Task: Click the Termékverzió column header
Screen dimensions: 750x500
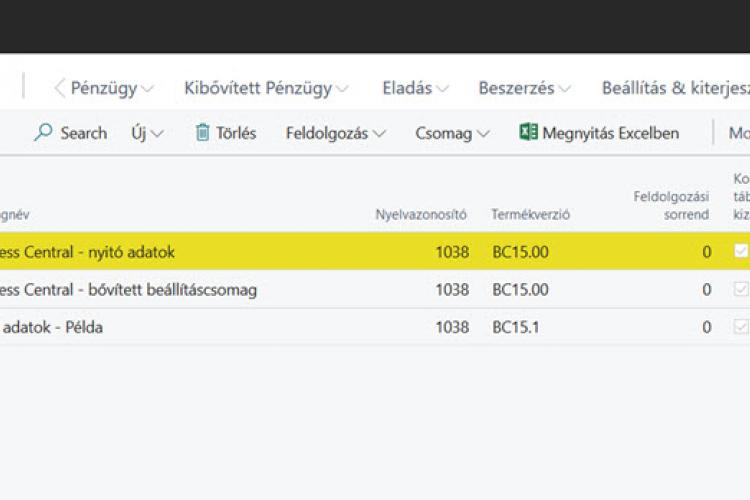Action: point(530,214)
